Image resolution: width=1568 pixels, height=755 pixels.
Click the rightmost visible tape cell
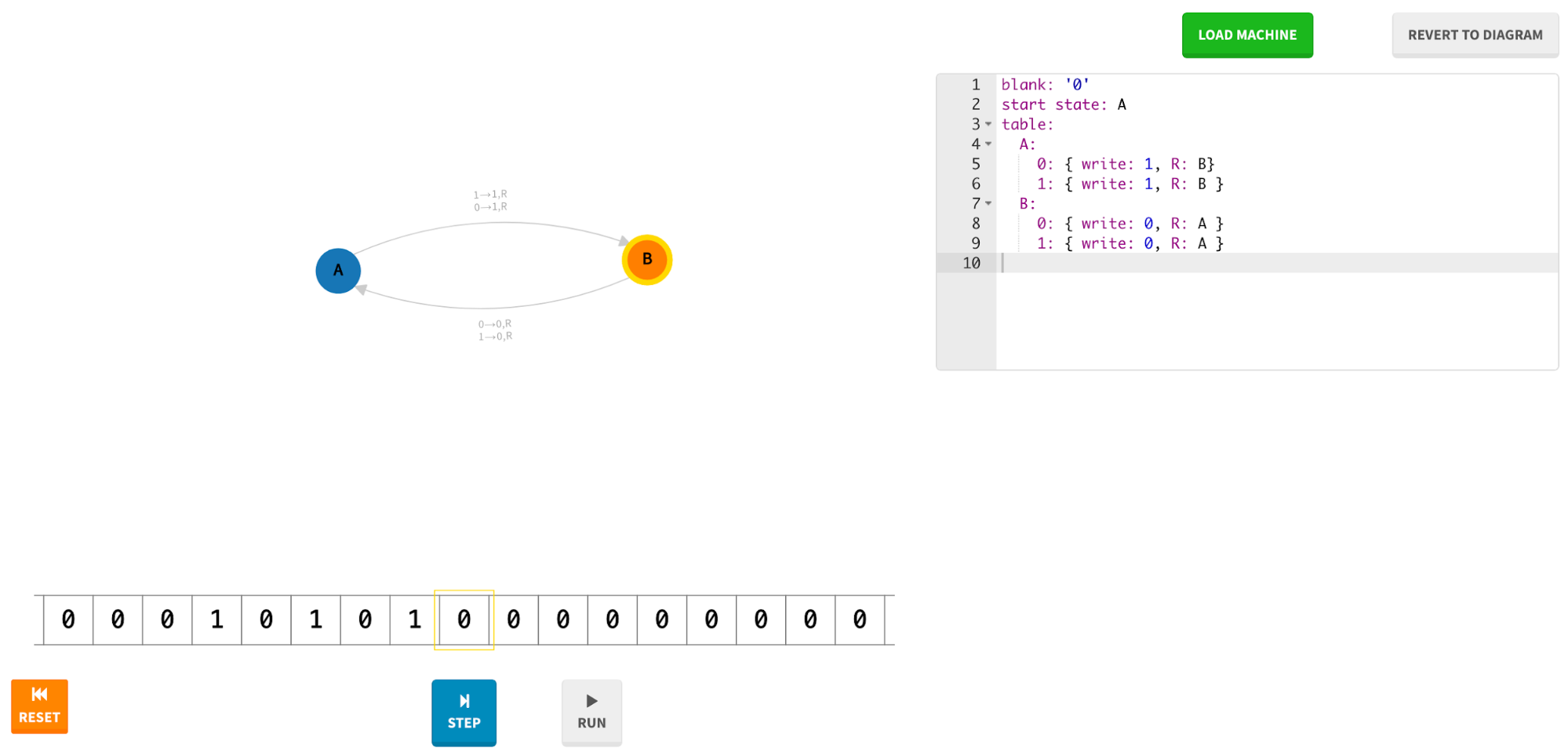860,620
